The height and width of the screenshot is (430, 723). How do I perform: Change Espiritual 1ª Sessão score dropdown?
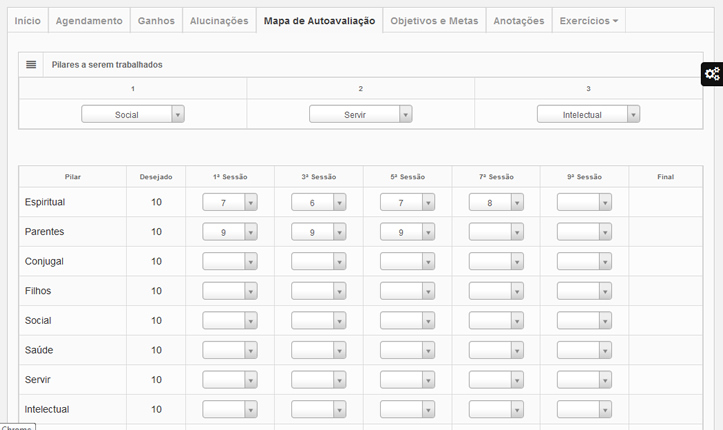[230, 202]
